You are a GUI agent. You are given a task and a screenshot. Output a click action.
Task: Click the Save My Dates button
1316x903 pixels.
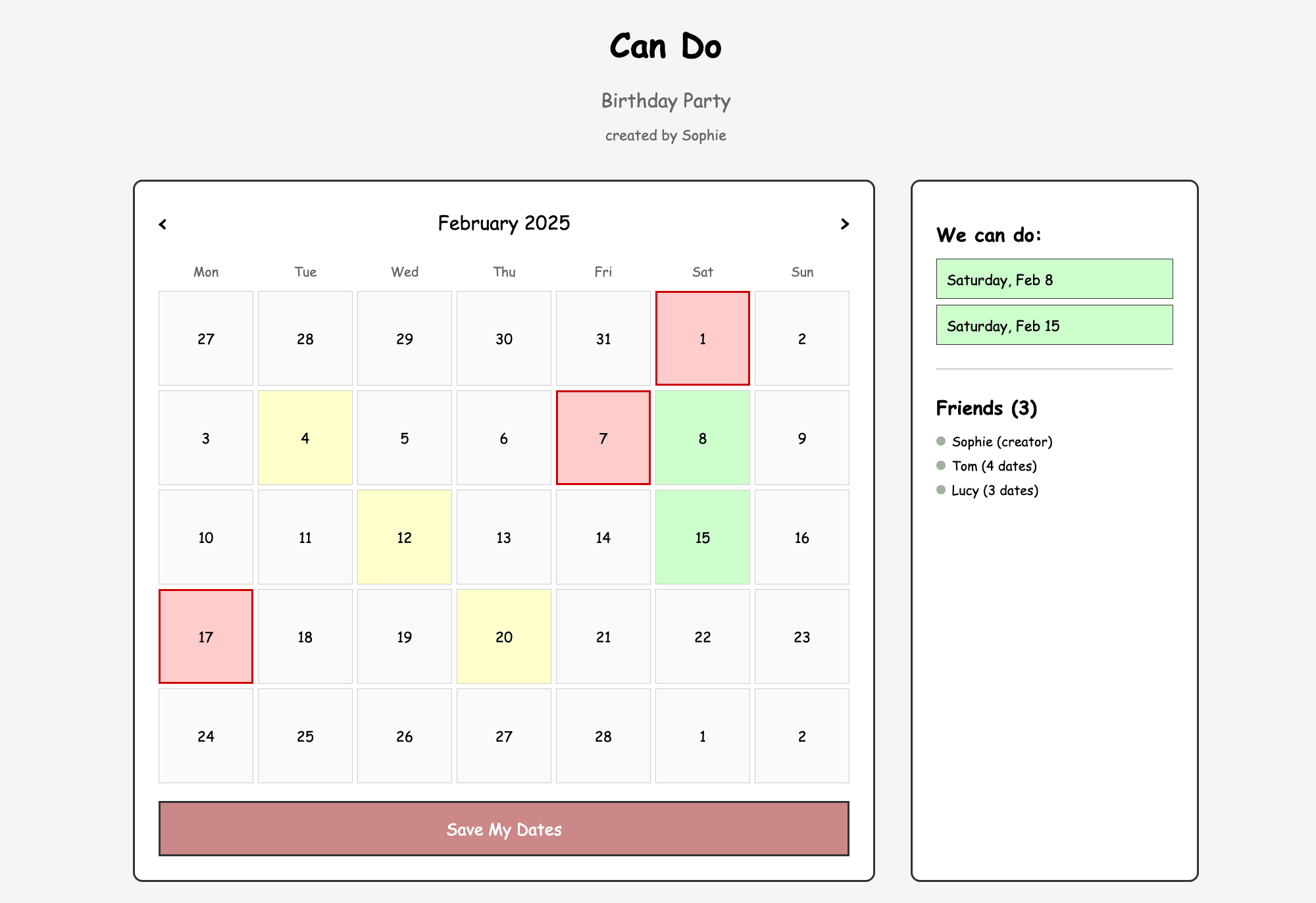click(503, 829)
